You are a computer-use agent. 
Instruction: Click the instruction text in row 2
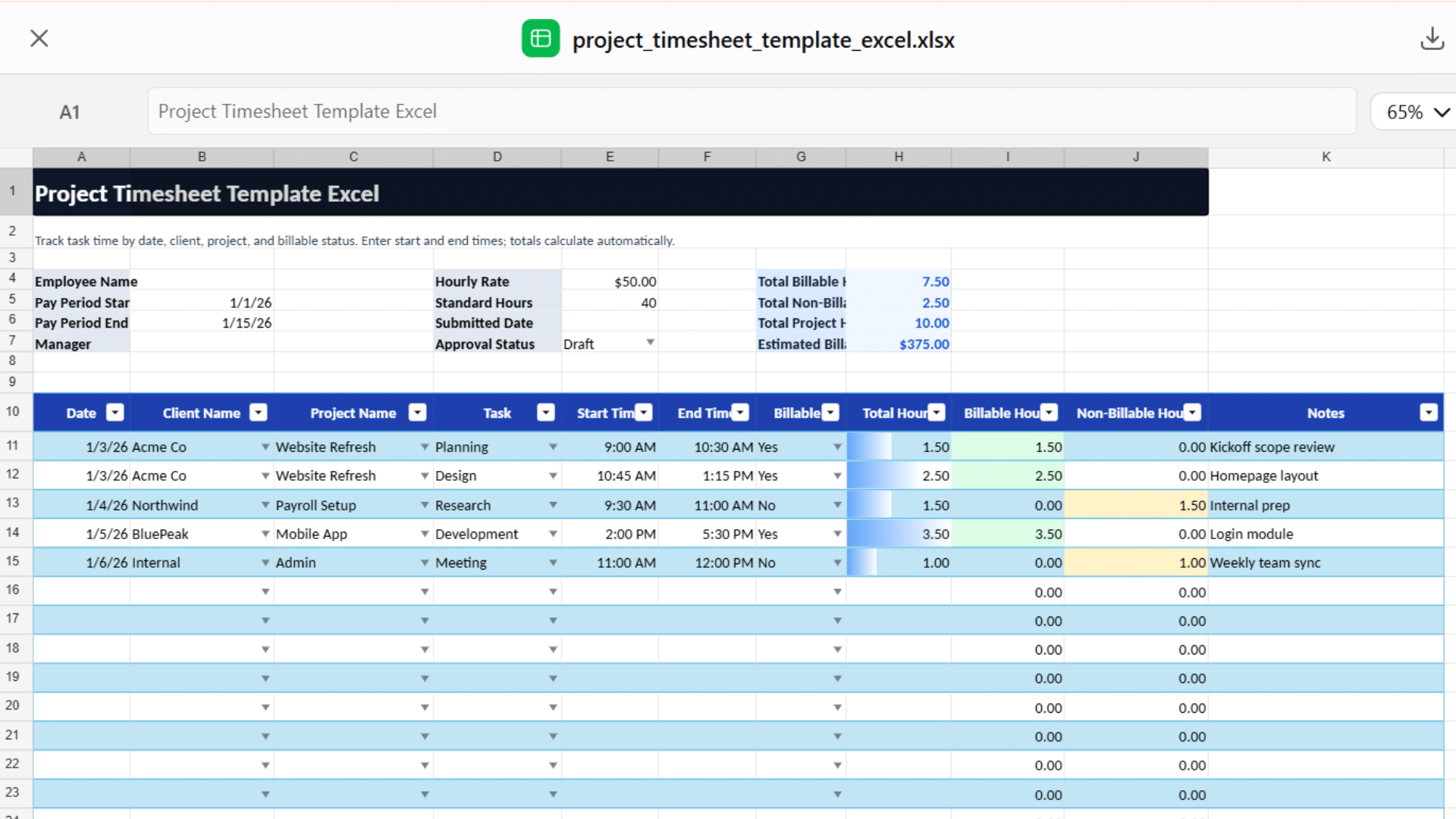(x=354, y=240)
